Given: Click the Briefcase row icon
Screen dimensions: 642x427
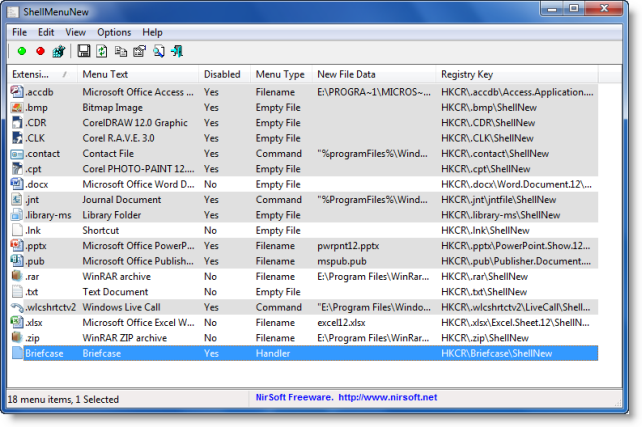Looking at the screenshot, I should point(17,353).
